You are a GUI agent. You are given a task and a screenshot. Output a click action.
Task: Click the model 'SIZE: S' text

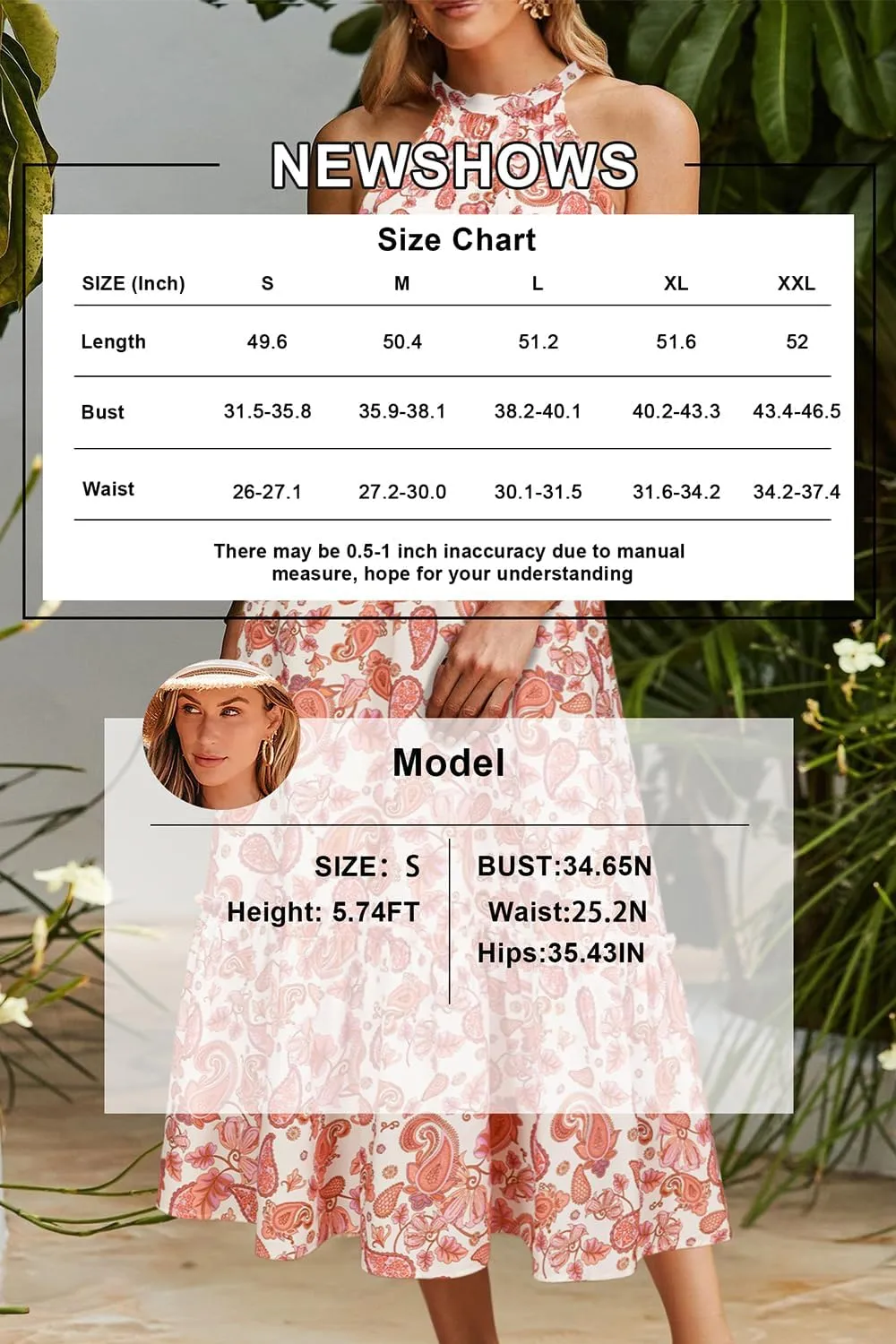click(x=367, y=866)
